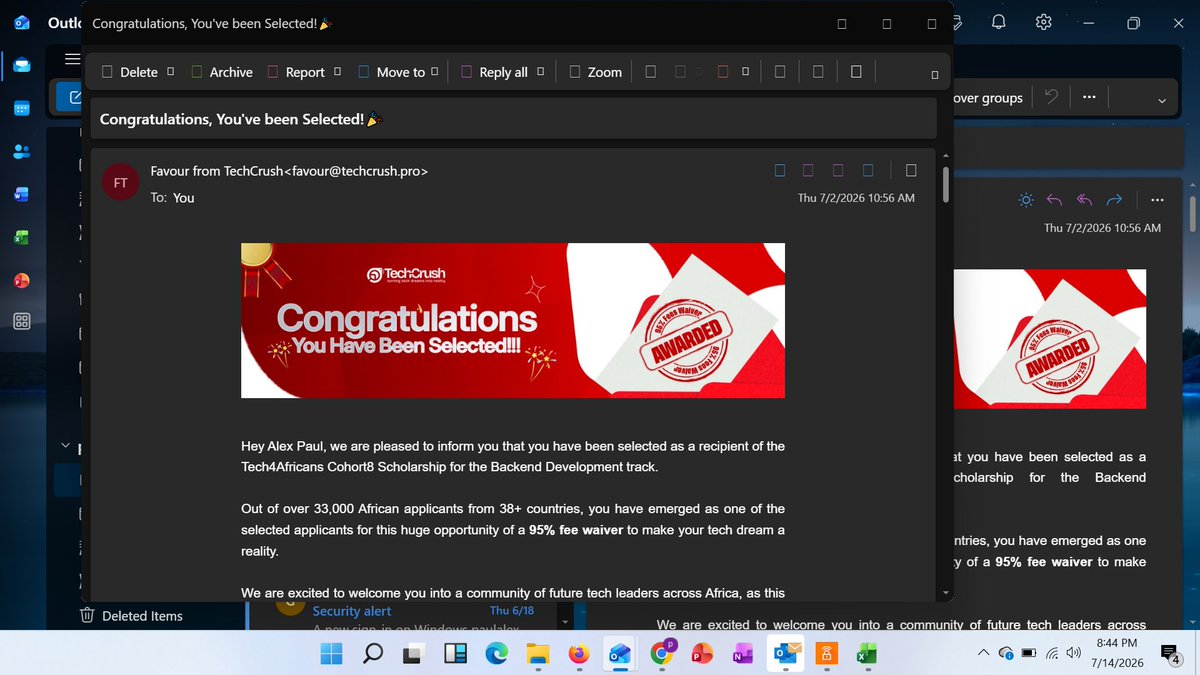Click scroll down arrow of message window
Image resolution: width=1200 pixels, height=675 pixels.
tap(945, 592)
